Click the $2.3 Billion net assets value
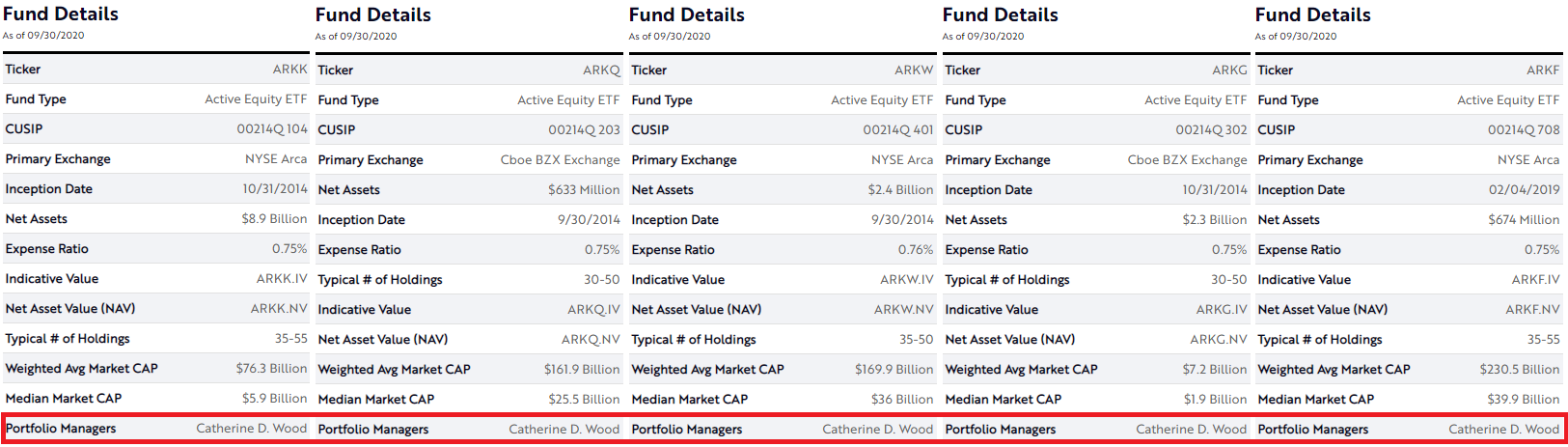The width and height of the screenshot is (1568, 447). click(x=1215, y=220)
